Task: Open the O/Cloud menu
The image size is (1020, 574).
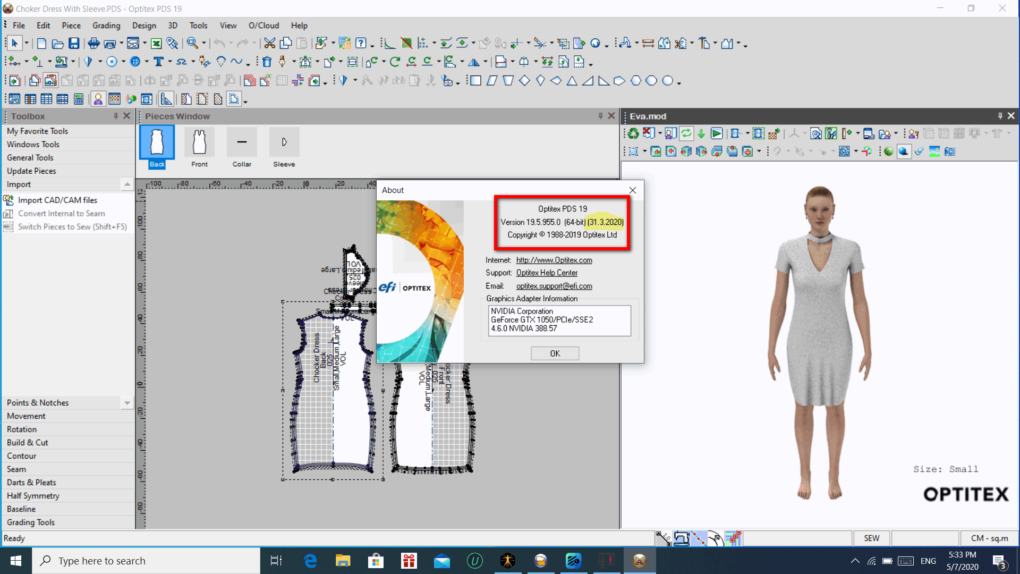Action: tap(263, 25)
